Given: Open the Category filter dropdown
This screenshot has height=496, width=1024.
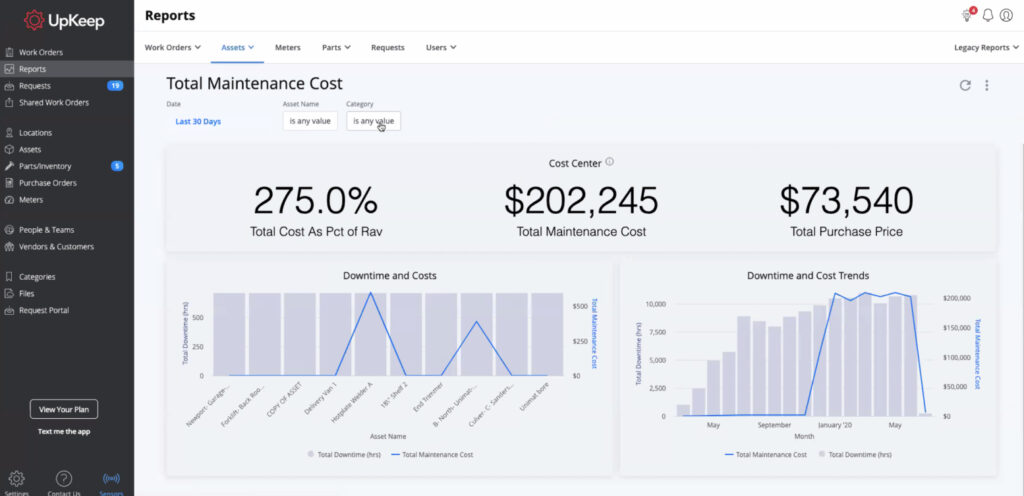Looking at the screenshot, I should click(x=373, y=121).
